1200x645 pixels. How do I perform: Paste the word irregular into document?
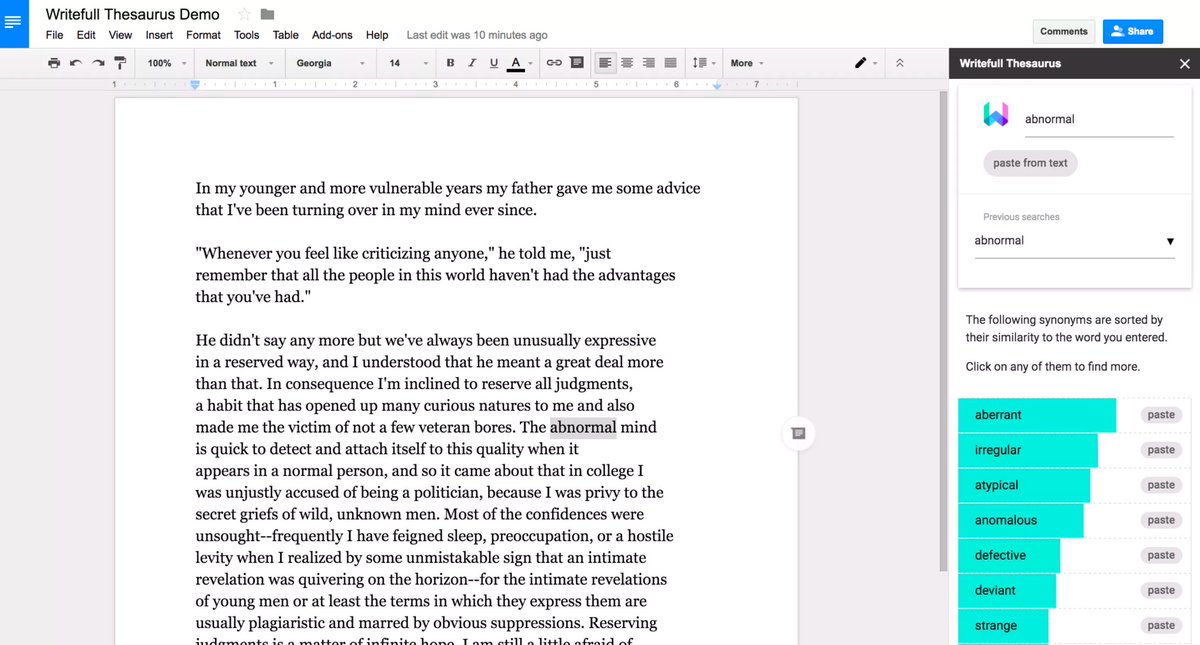coord(1161,450)
